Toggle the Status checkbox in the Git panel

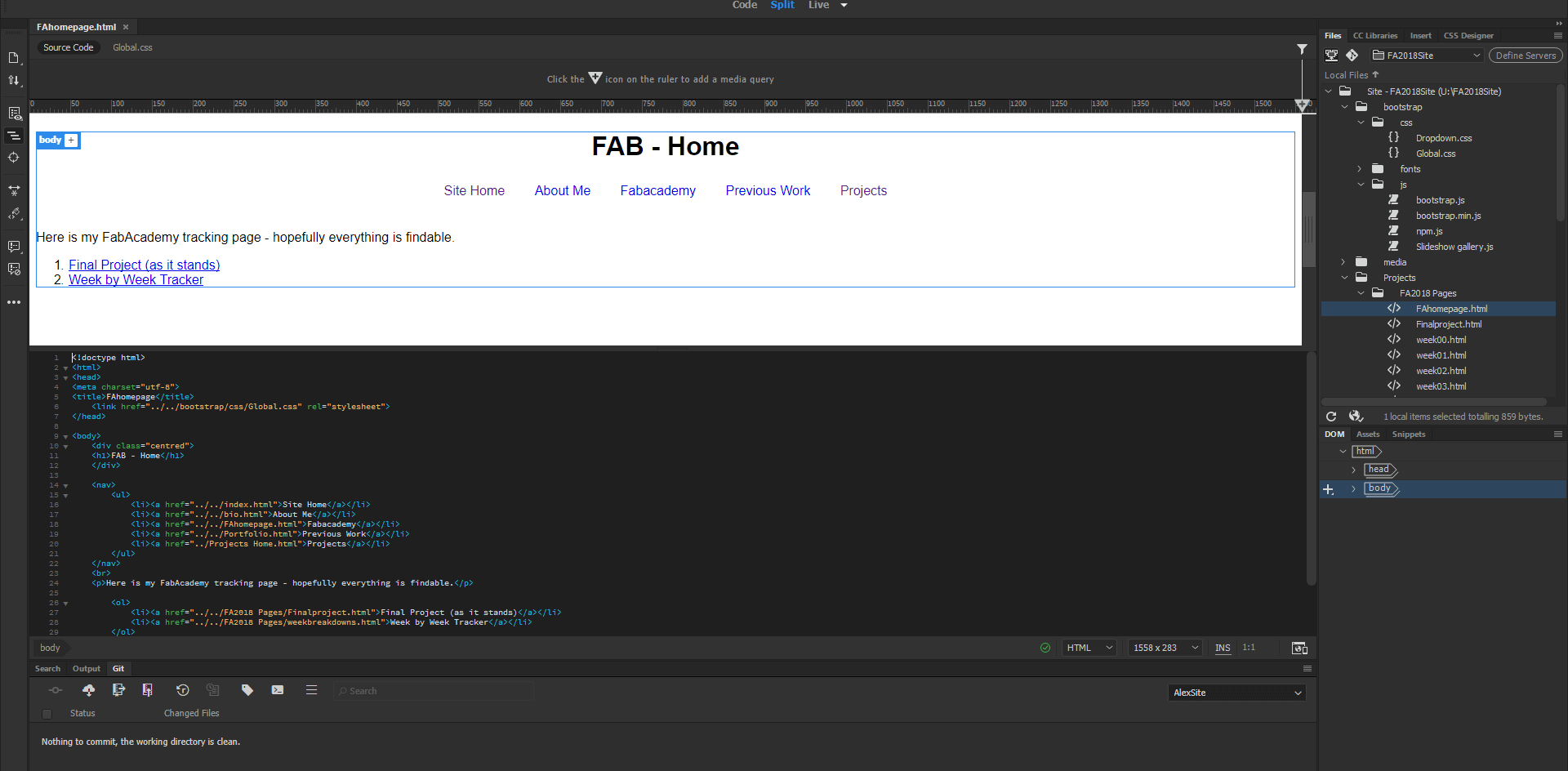click(46, 714)
